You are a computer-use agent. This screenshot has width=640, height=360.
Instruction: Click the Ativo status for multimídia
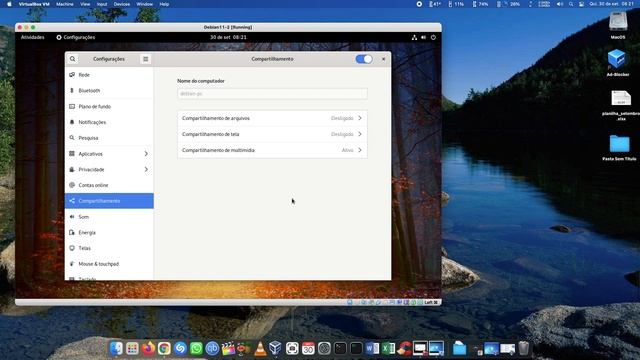(x=347, y=150)
